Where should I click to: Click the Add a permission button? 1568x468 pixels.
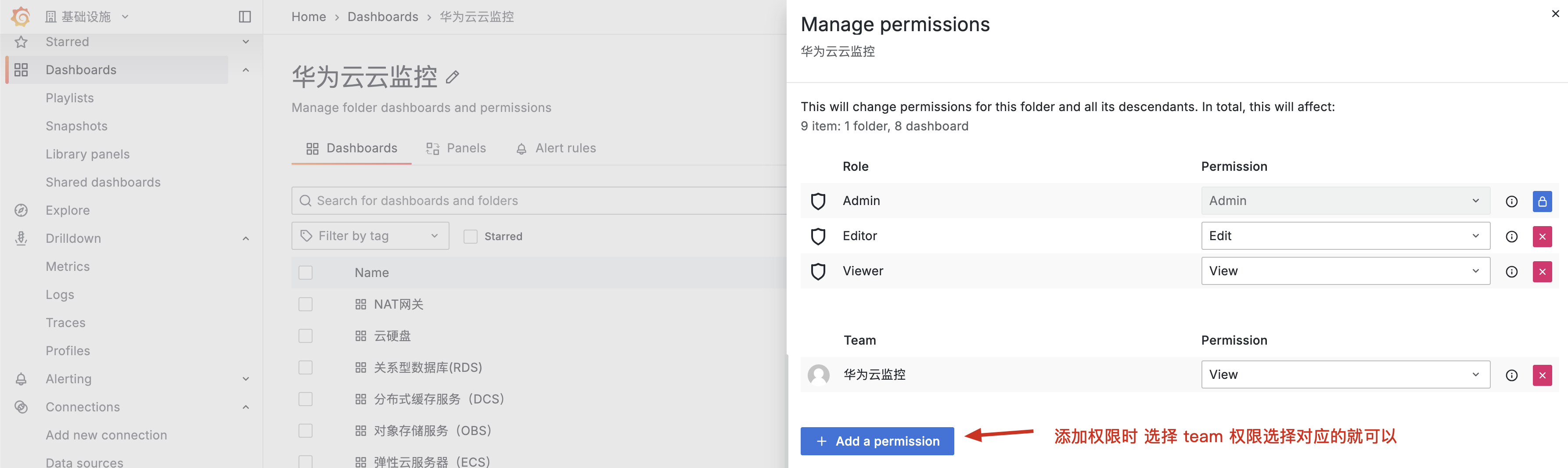tap(877, 441)
